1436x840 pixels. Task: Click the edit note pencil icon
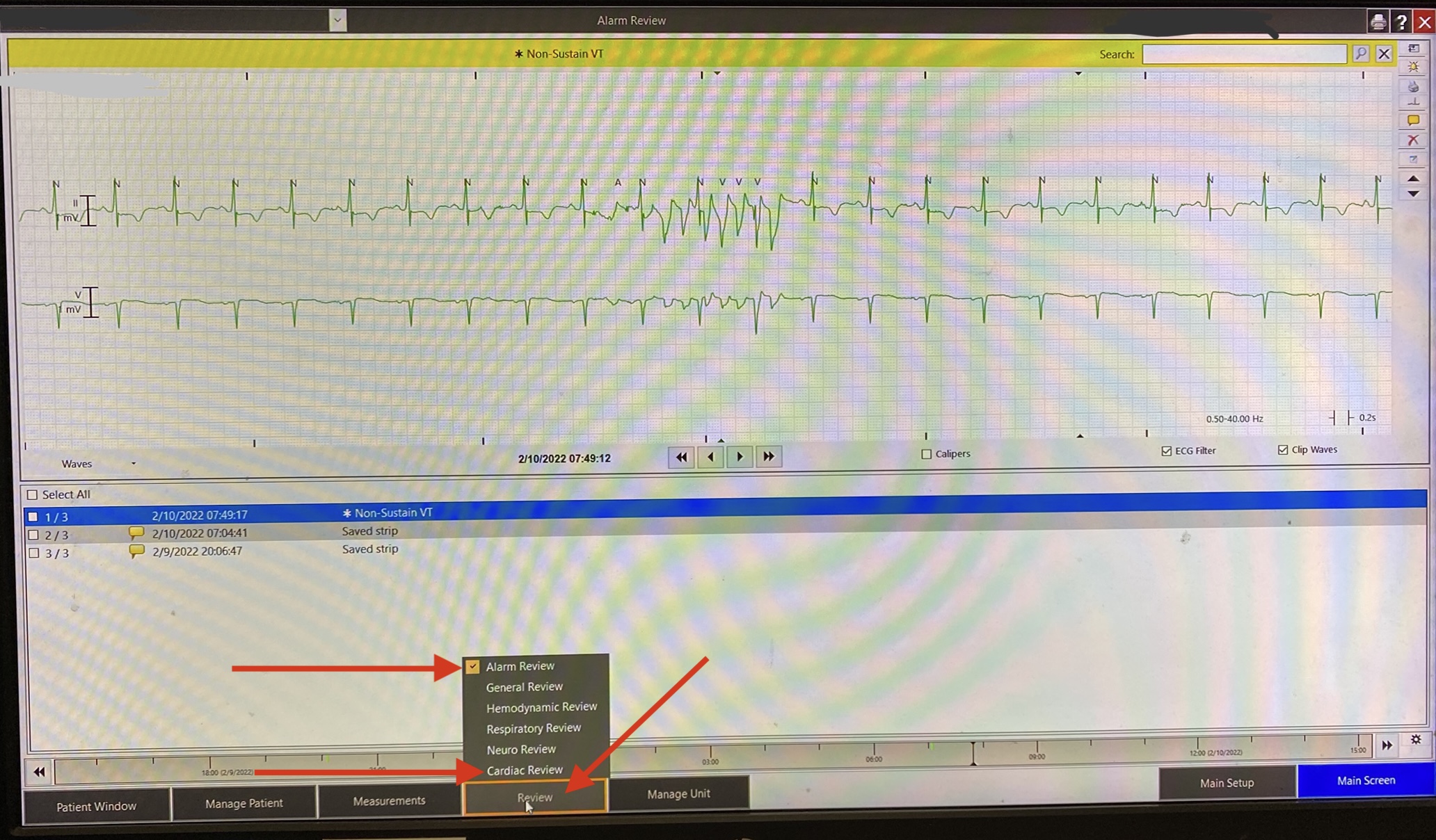1413,159
